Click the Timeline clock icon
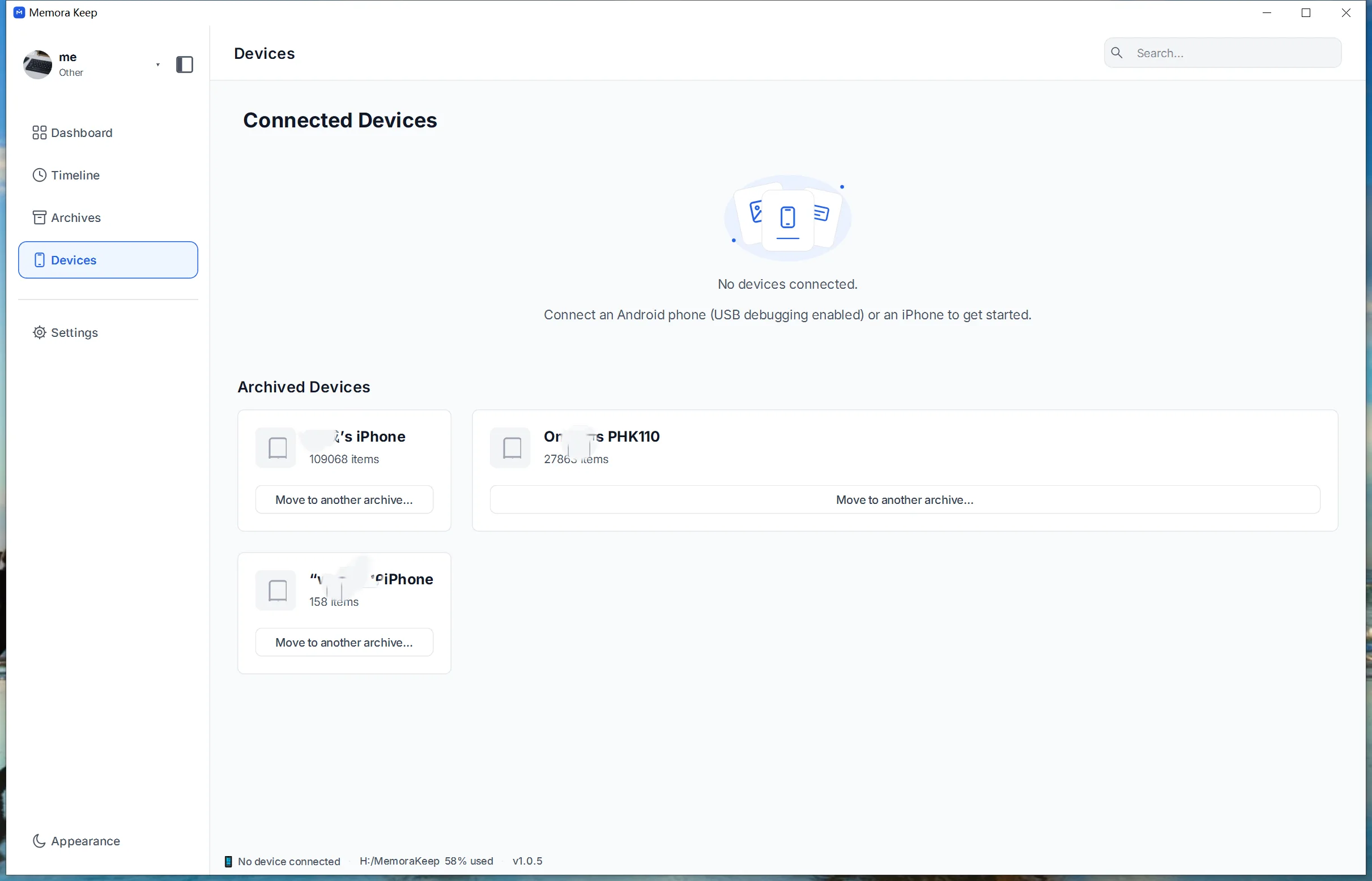1372x881 pixels. [x=39, y=175]
